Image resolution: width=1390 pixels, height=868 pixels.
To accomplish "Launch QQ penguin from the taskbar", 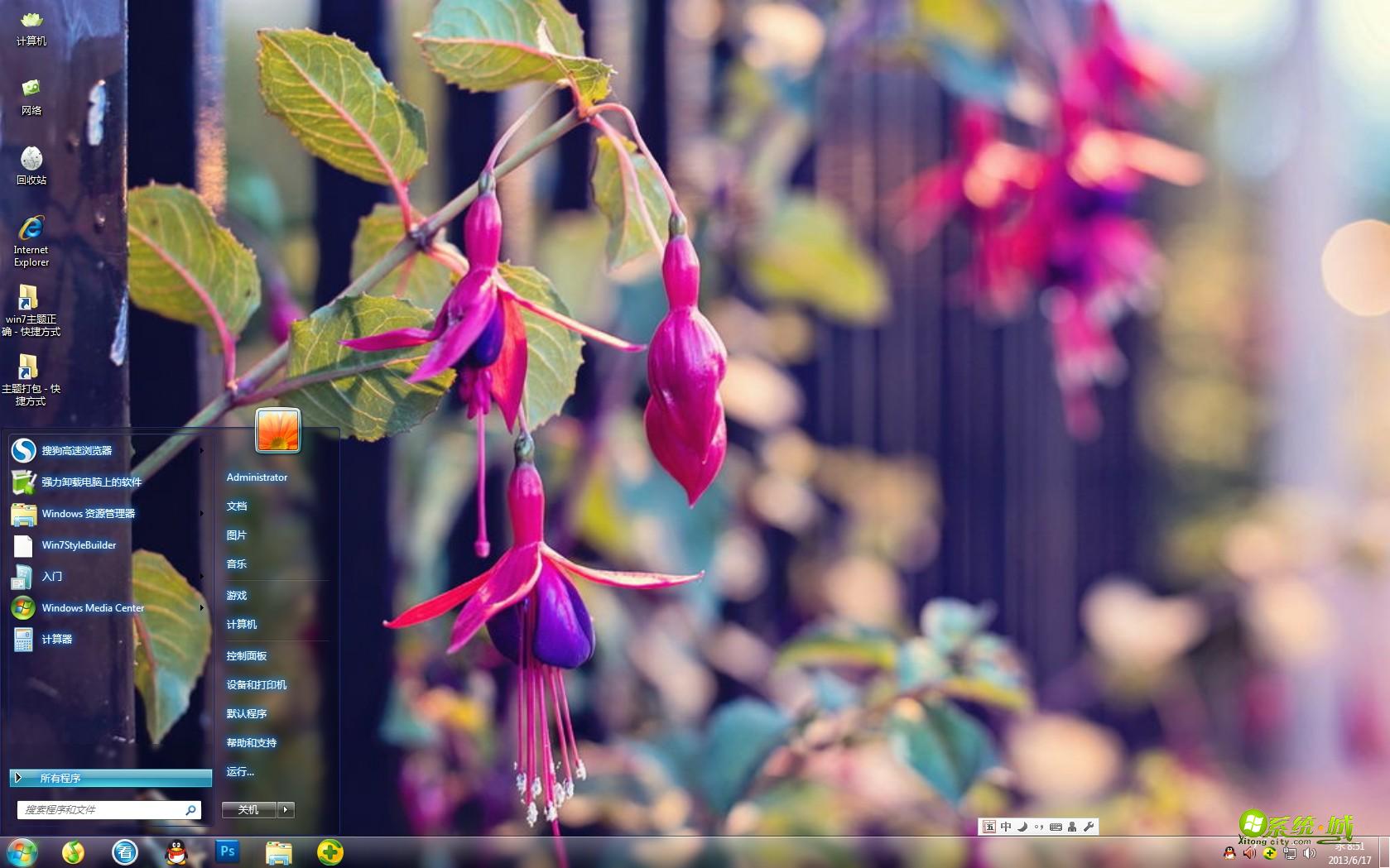I will click(176, 851).
